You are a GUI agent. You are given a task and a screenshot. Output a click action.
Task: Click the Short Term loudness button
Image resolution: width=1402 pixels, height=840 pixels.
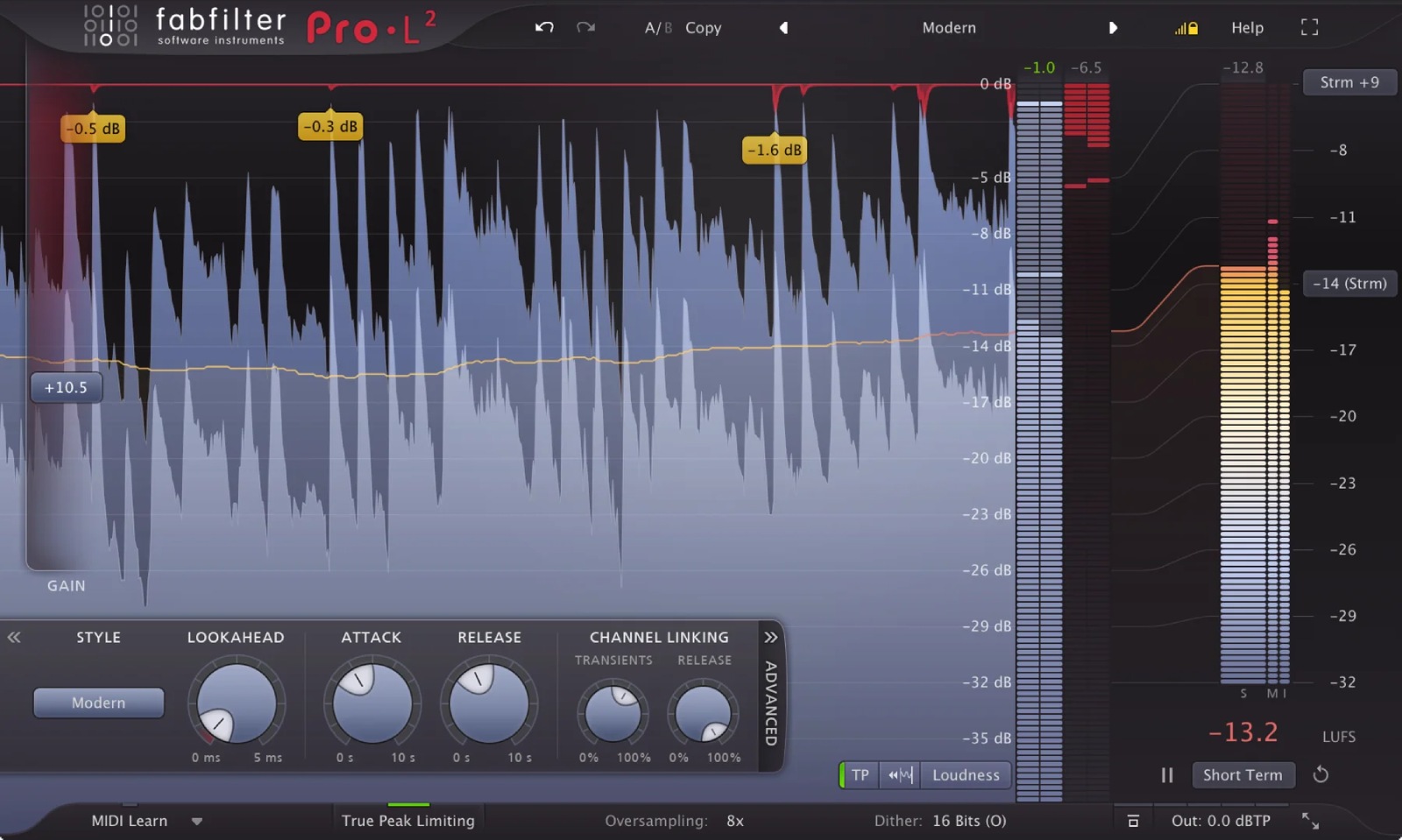point(1243,774)
